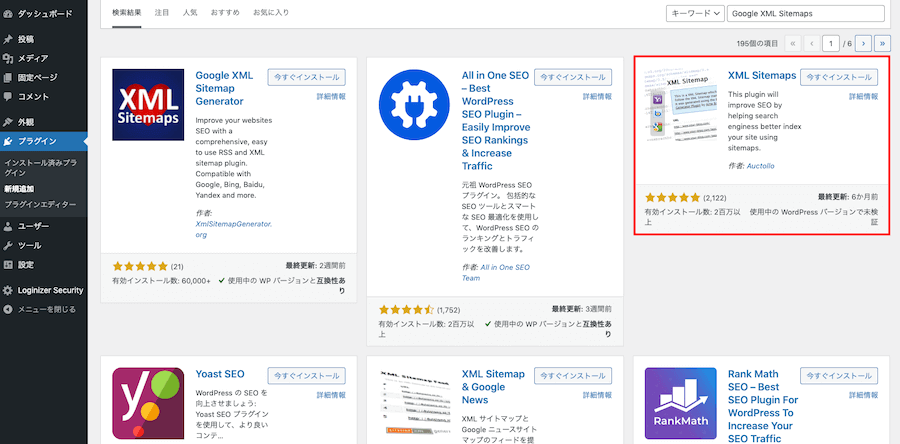900x444 pixels.
Task: Open the ダッシュボード menu item
Action: click(44, 13)
